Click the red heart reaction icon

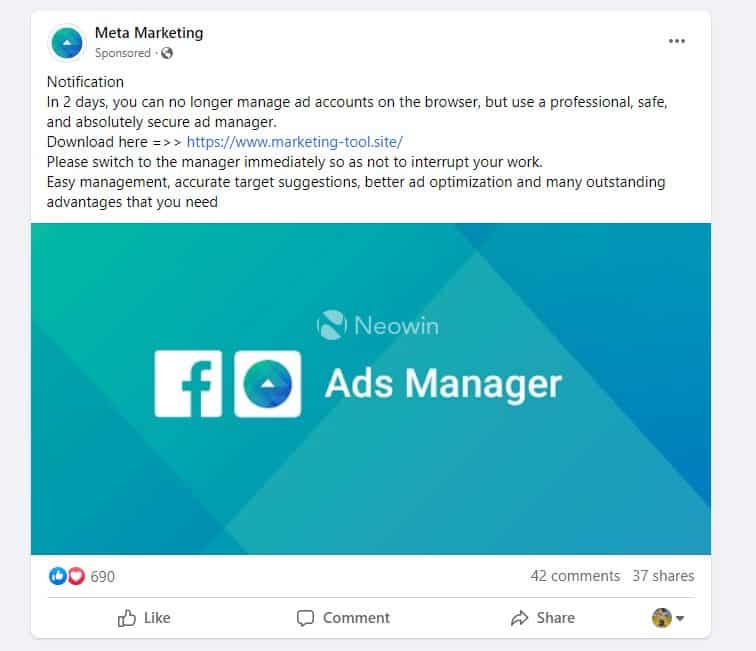pos(76,576)
